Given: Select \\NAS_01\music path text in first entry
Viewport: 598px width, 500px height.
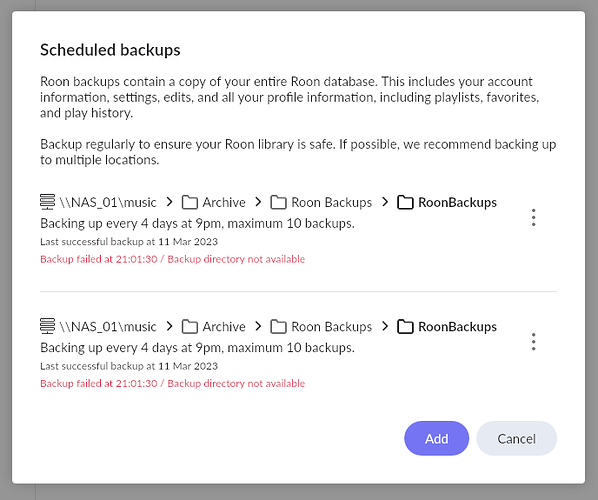Looking at the screenshot, I should click(108, 203).
